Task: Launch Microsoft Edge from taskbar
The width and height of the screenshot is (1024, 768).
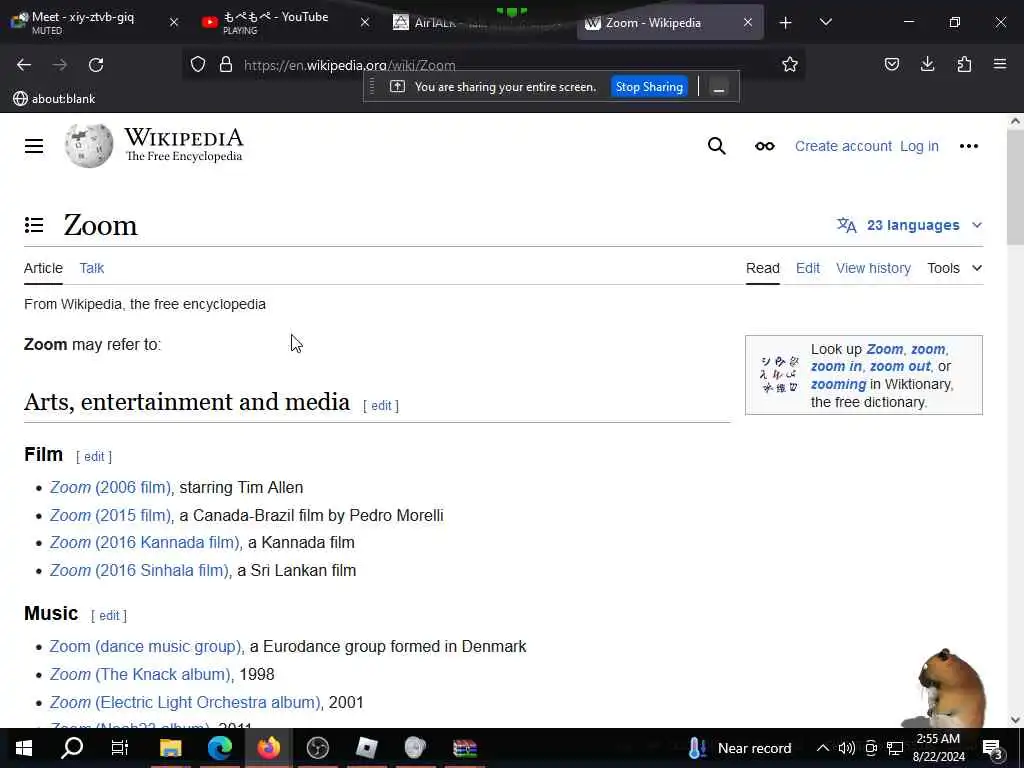Action: click(x=220, y=748)
